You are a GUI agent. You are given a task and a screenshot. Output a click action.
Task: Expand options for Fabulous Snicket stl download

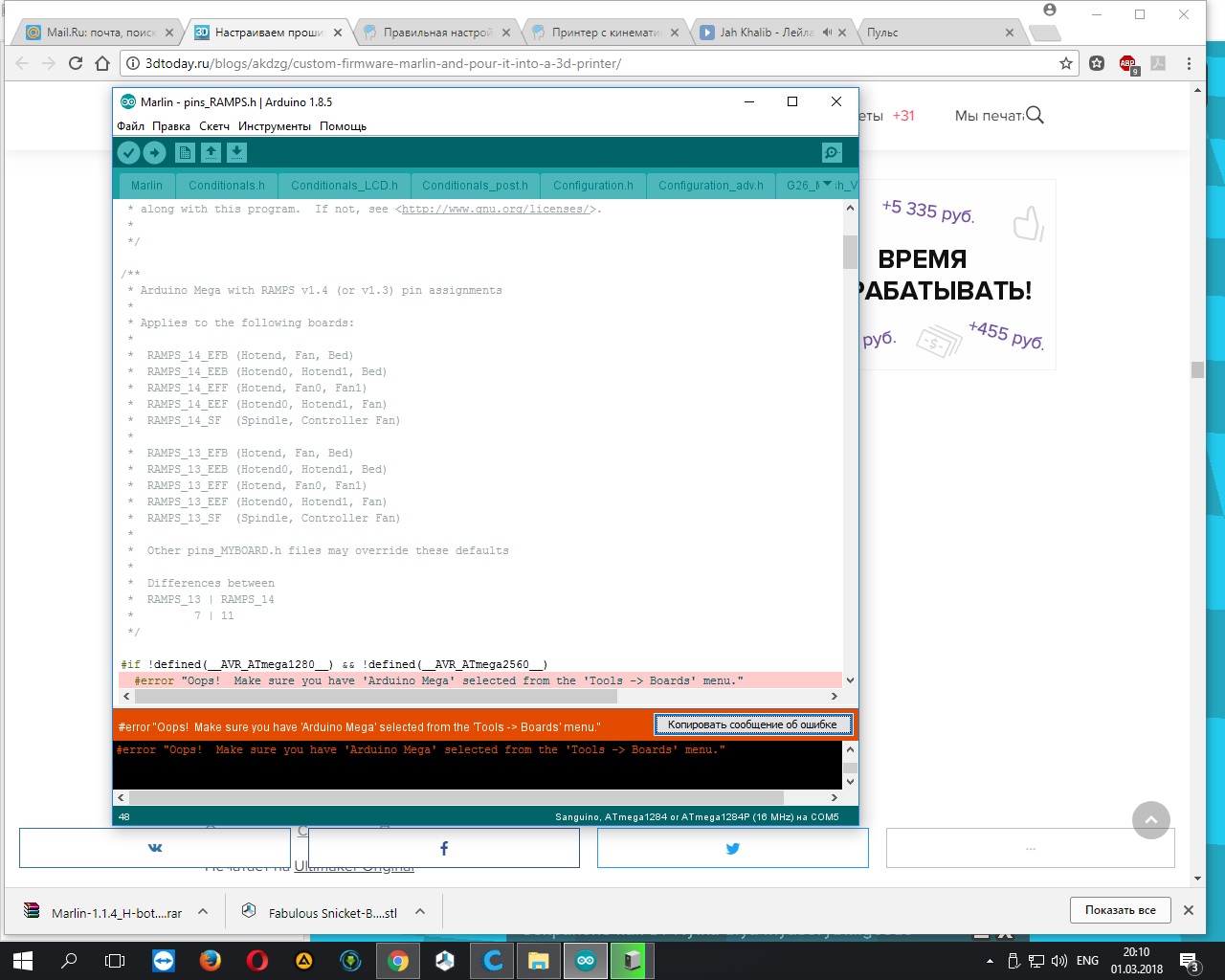click(420, 912)
